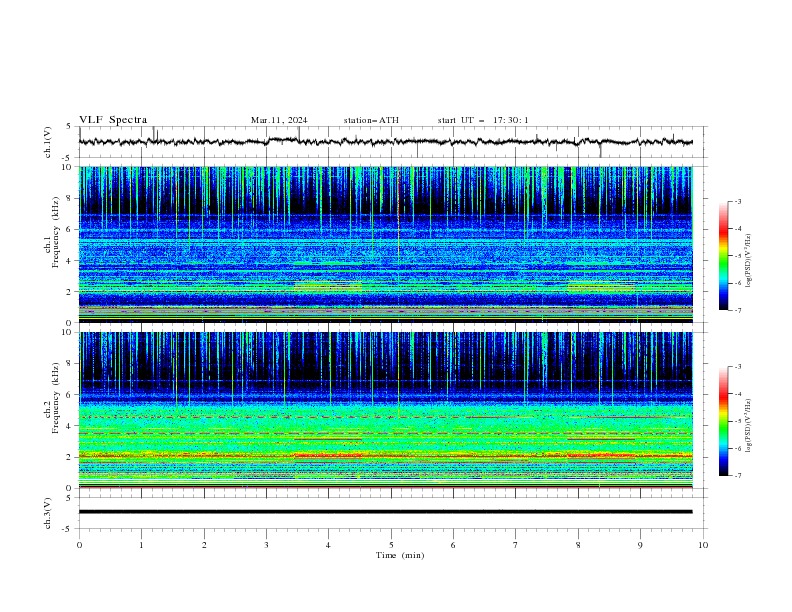
Task: Click the "VLF Spectra" title text
Action: coord(113,120)
